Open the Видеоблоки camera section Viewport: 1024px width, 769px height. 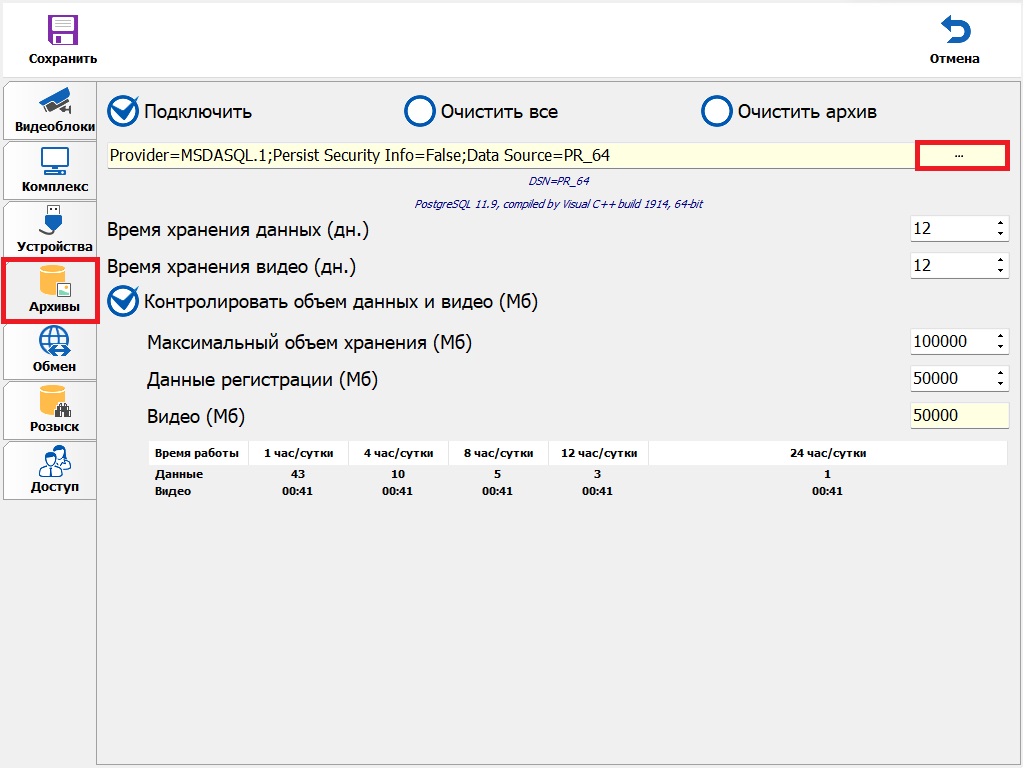coord(52,110)
